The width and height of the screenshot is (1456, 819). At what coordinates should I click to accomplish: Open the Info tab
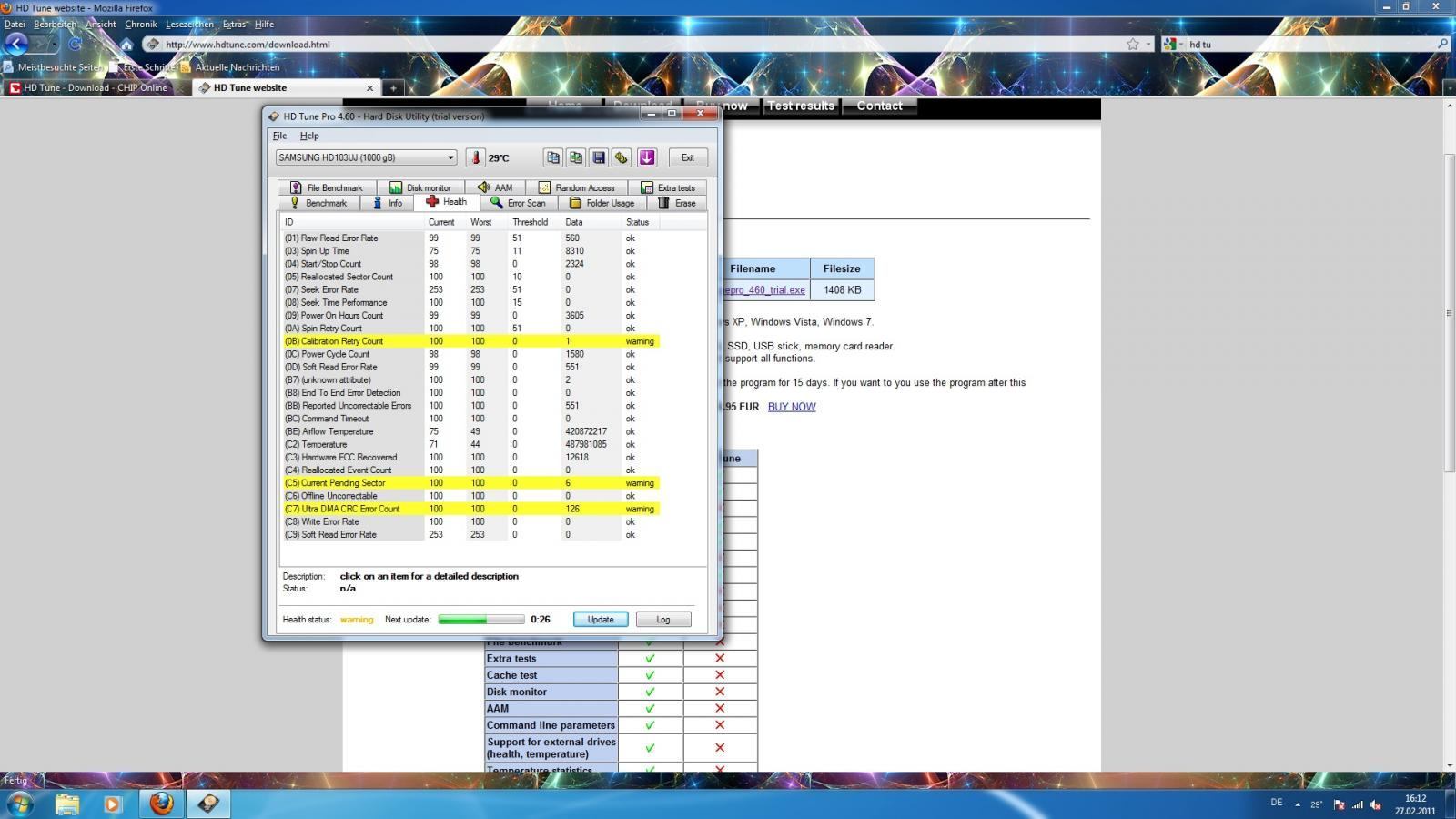coord(387,203)
